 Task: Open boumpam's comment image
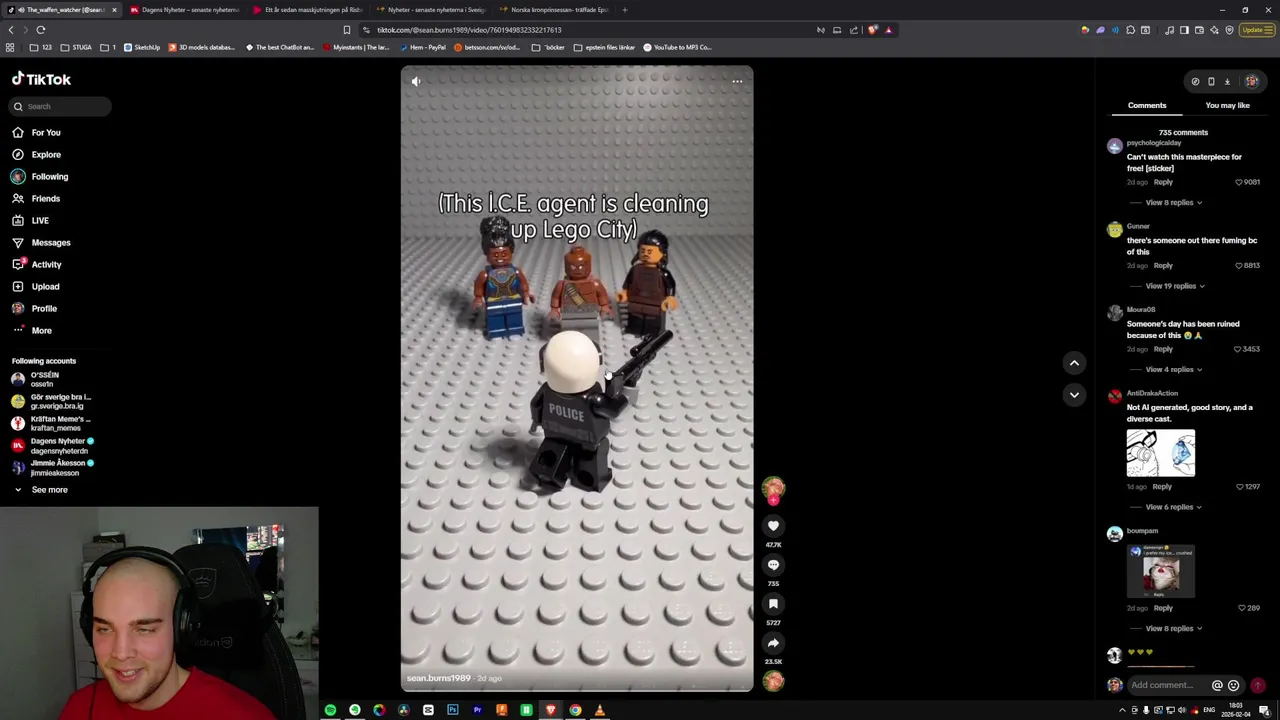click(x=1160, y=571)
